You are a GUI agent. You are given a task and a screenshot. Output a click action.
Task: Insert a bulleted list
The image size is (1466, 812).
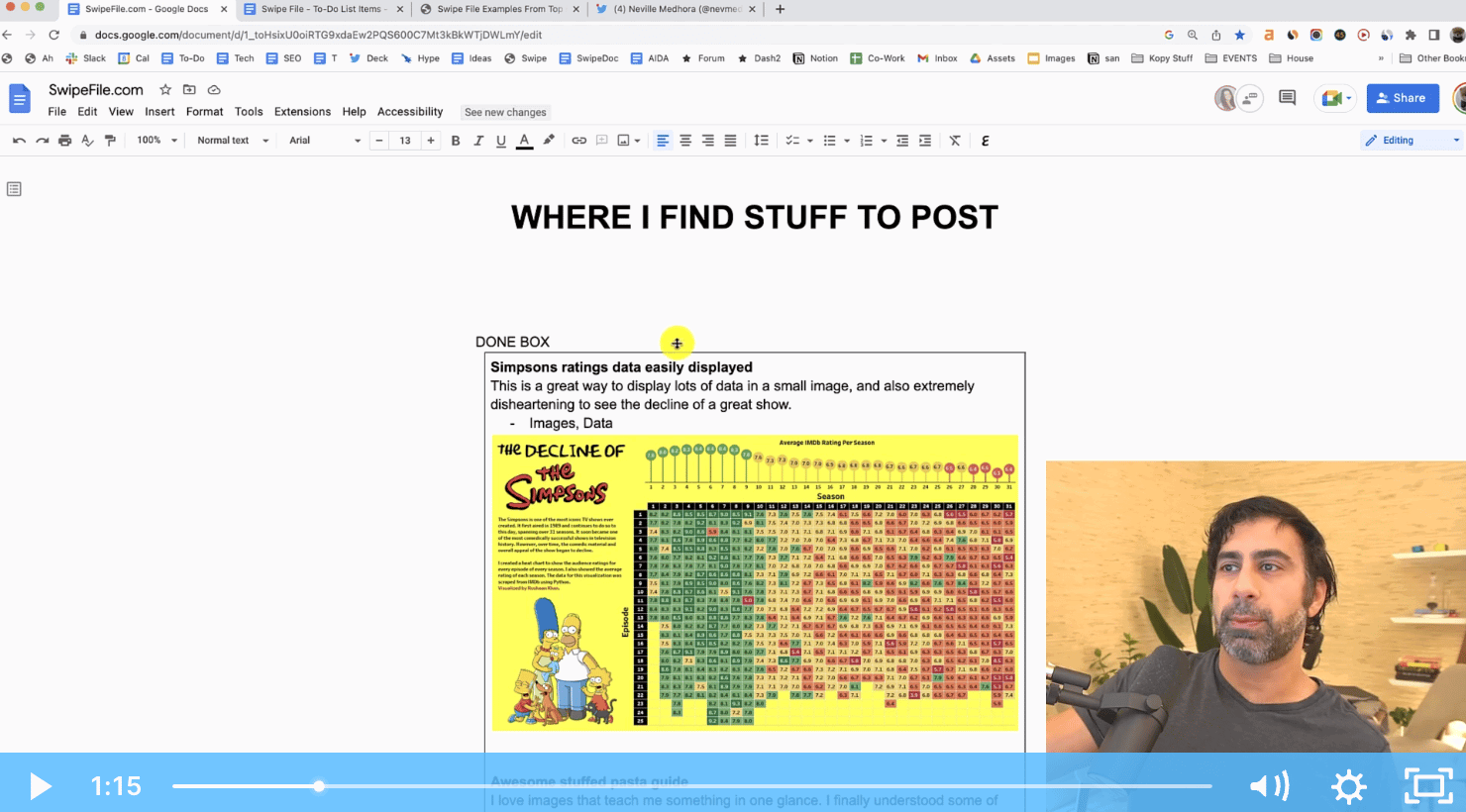[x=830, y=141]
